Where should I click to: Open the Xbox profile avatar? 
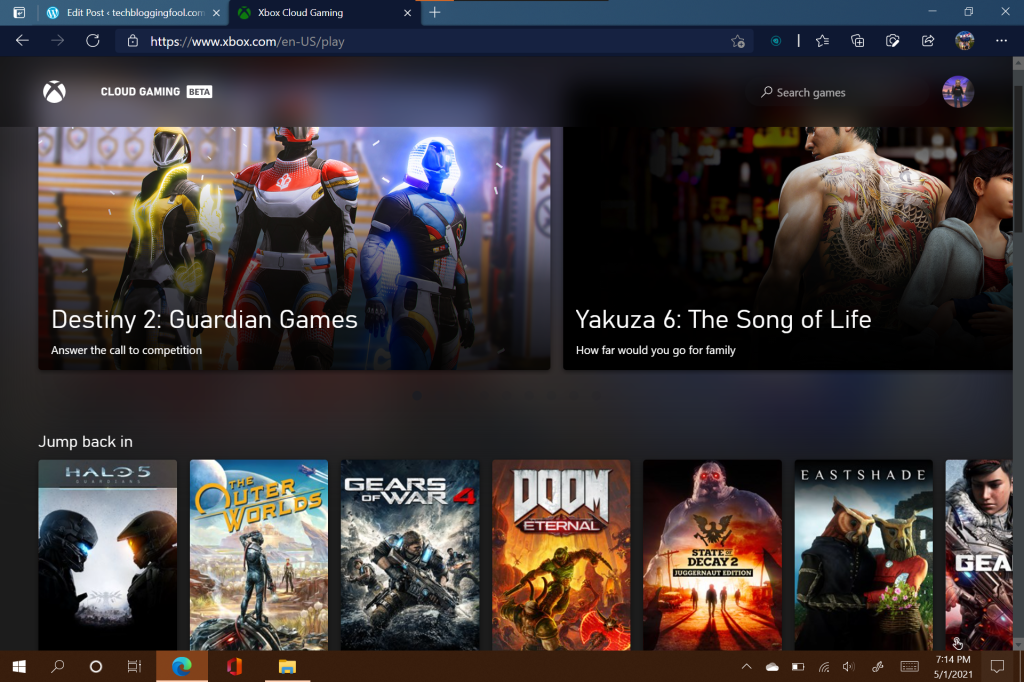(x=957, y=92)
